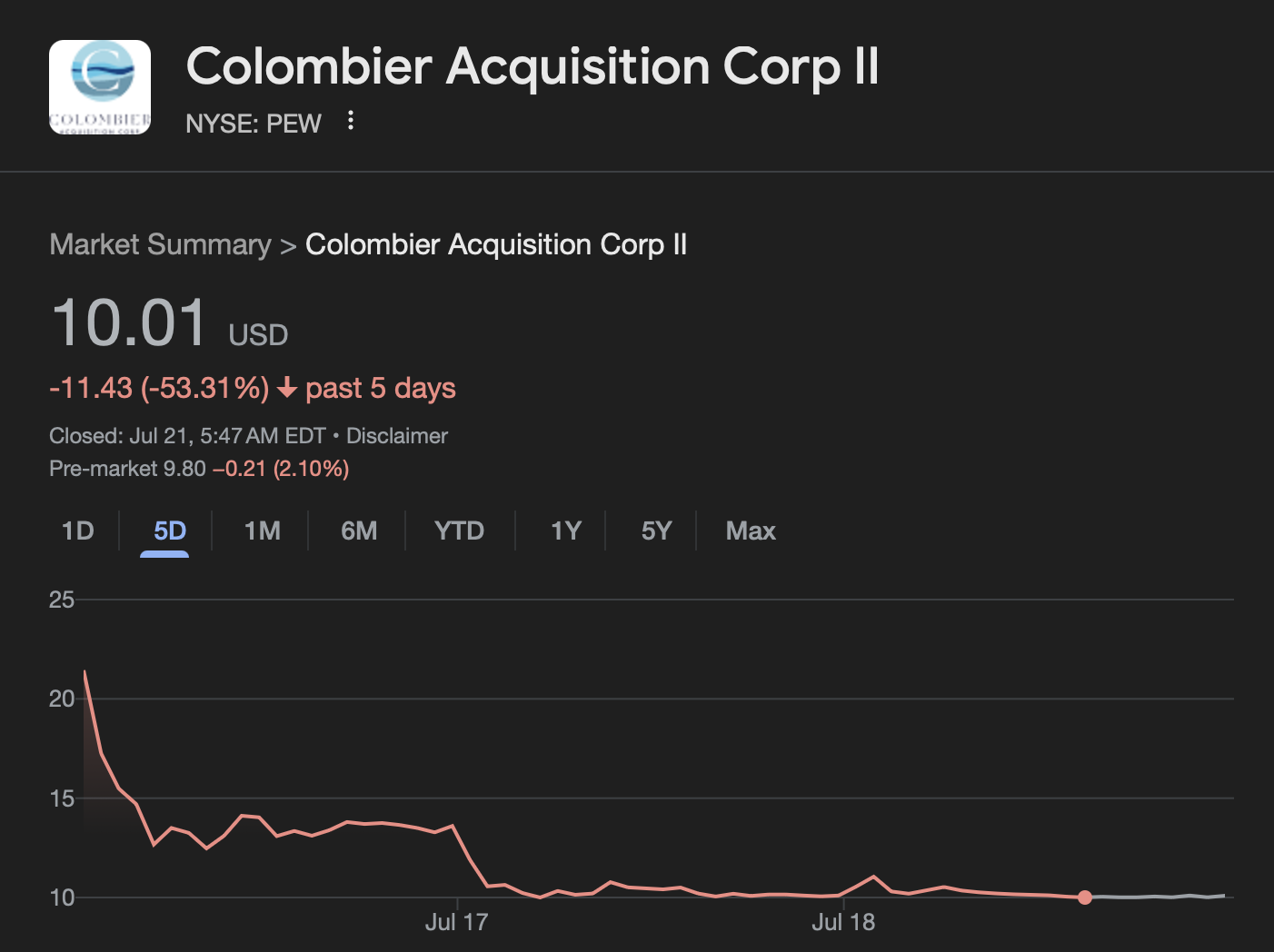Select the 5D time range tab
This screenshot has width=1274, height=952.
coord(170,531)
